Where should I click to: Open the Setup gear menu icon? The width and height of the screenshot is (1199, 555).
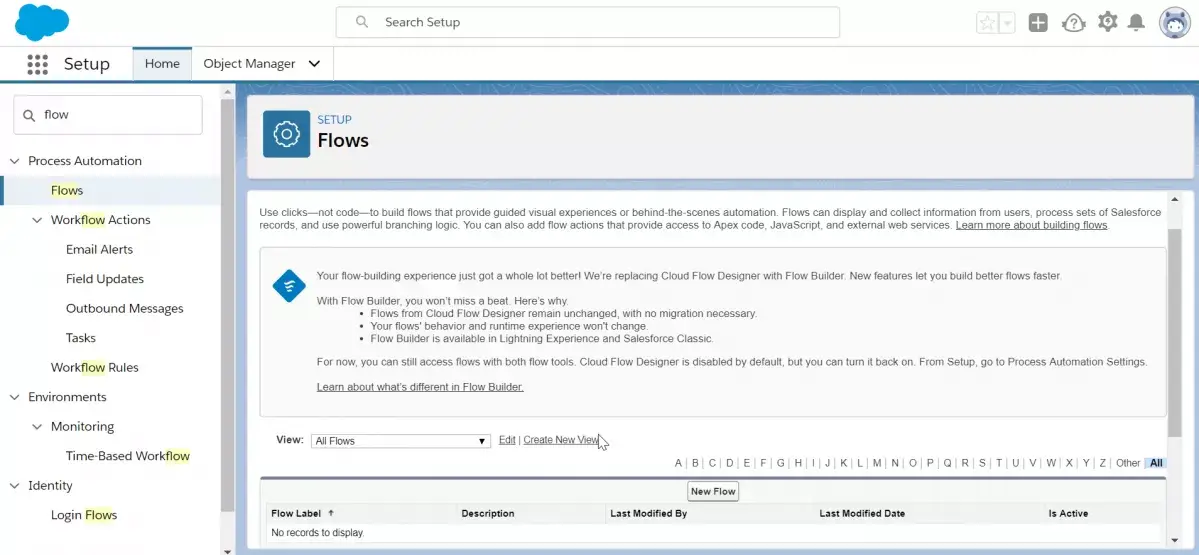coord(1107,22)
